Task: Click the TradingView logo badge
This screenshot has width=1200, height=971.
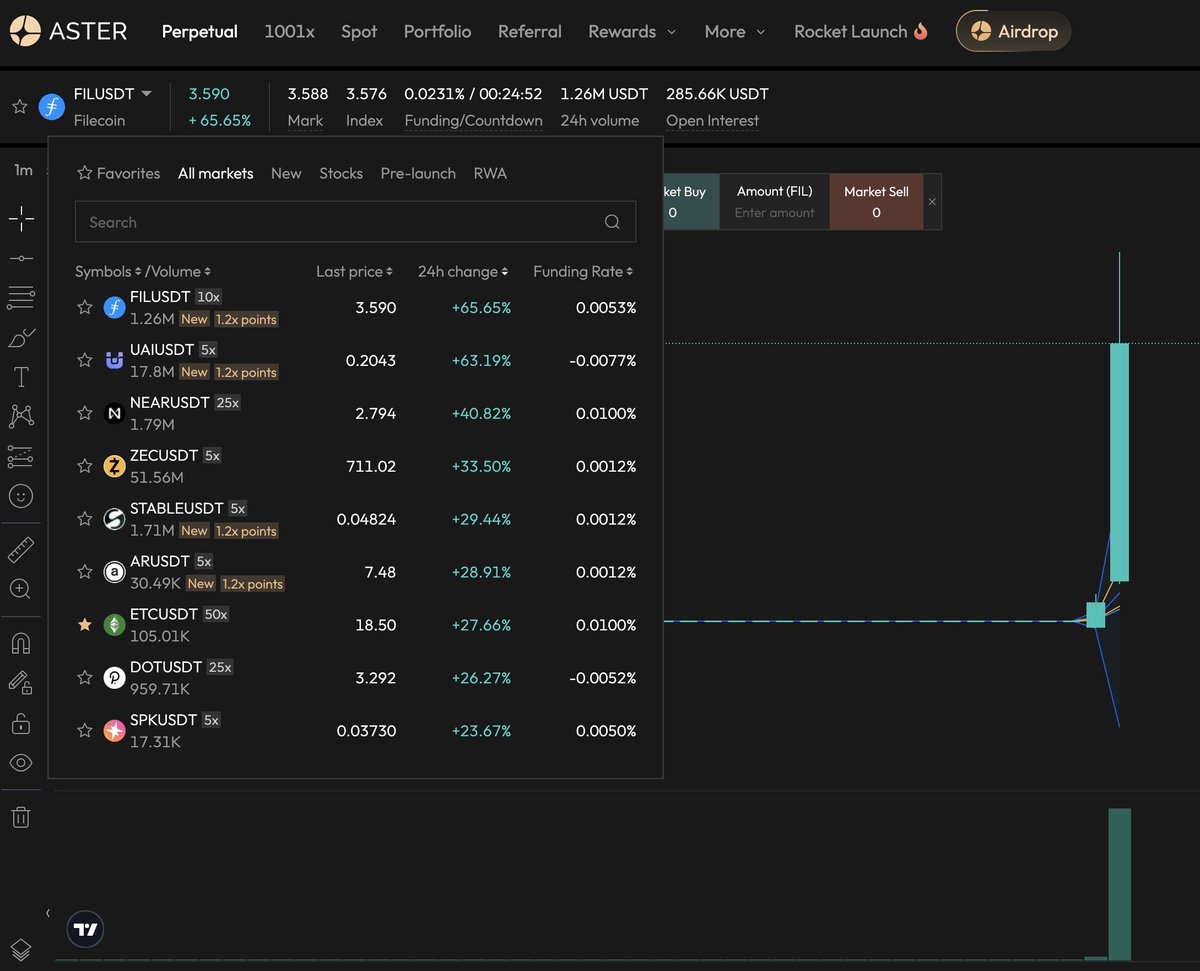Action: coord(86,930)
